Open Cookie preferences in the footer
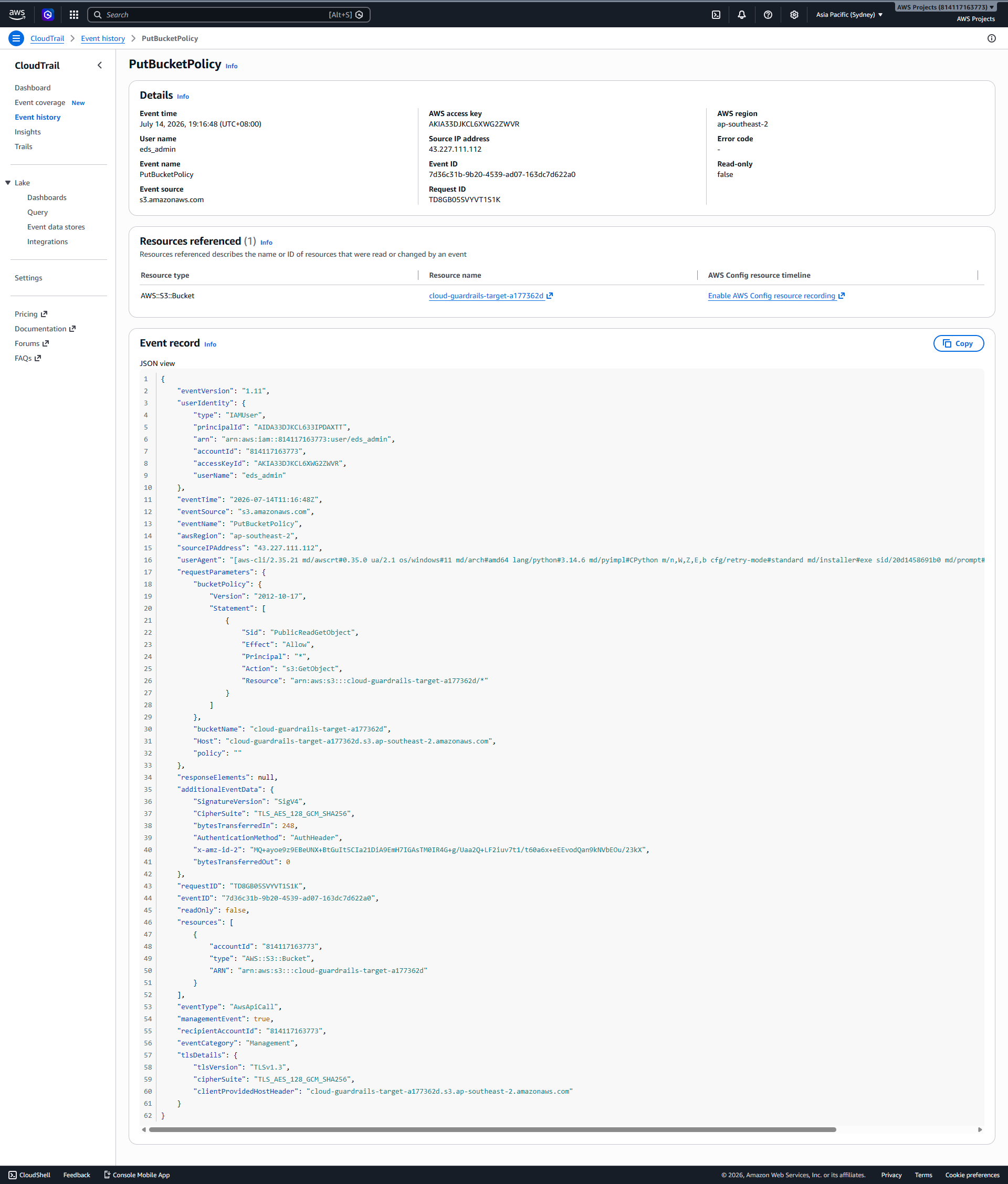Screen dimensions: 1008x1184 (972, 1175)
